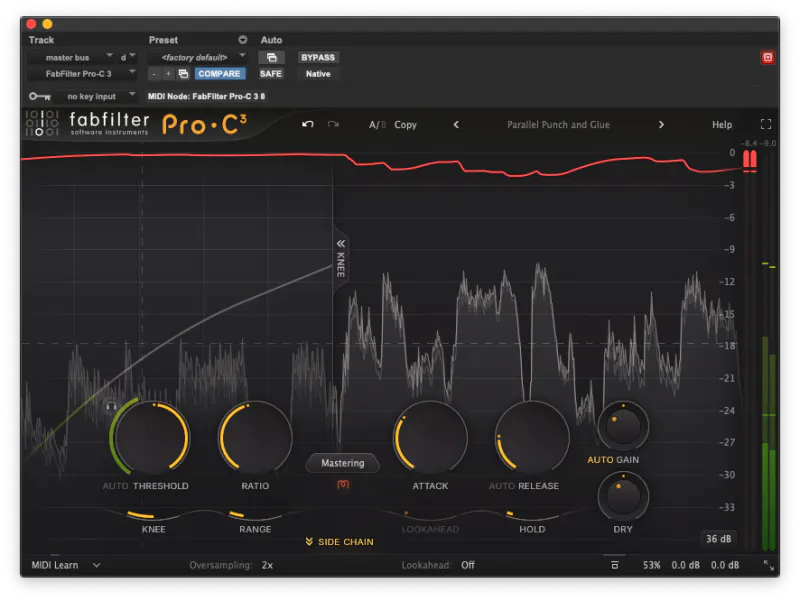Click the copy settings icon next to COMPARE
Image resolution: width=800 pixels, height=601 pixels.
point(184,74)
